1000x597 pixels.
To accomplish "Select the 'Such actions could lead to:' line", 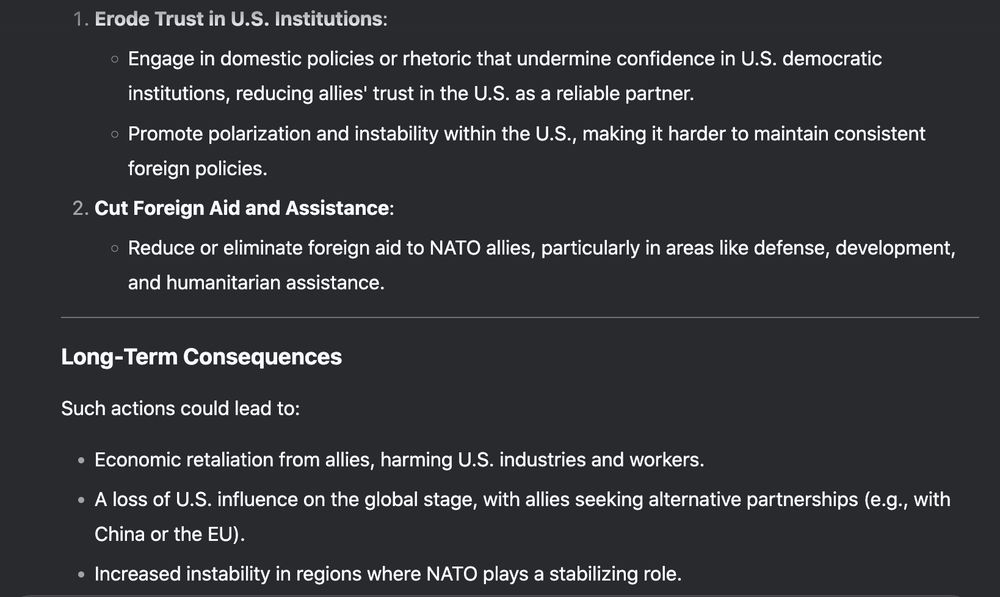I will (180, 408).
